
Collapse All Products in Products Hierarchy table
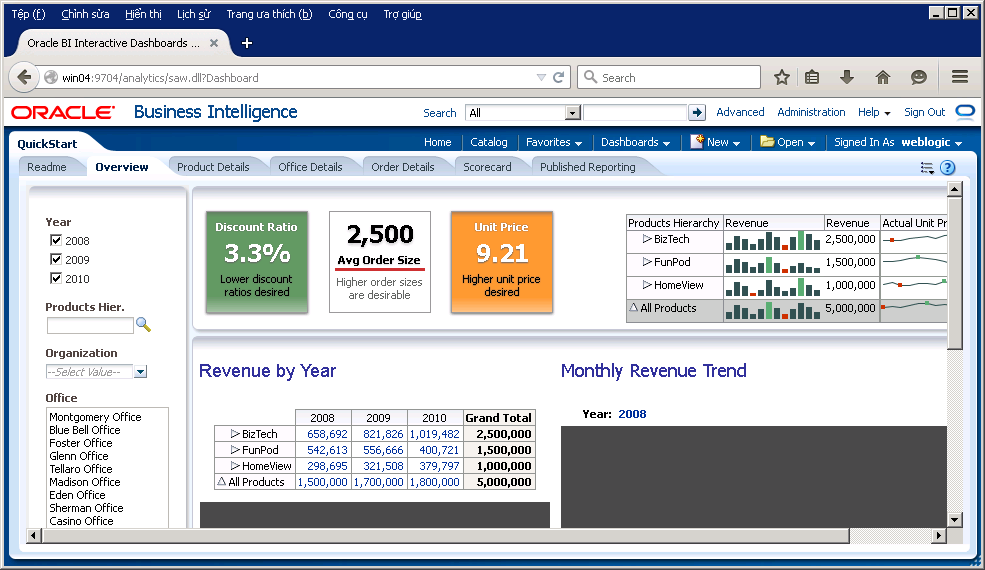[633, 307]
